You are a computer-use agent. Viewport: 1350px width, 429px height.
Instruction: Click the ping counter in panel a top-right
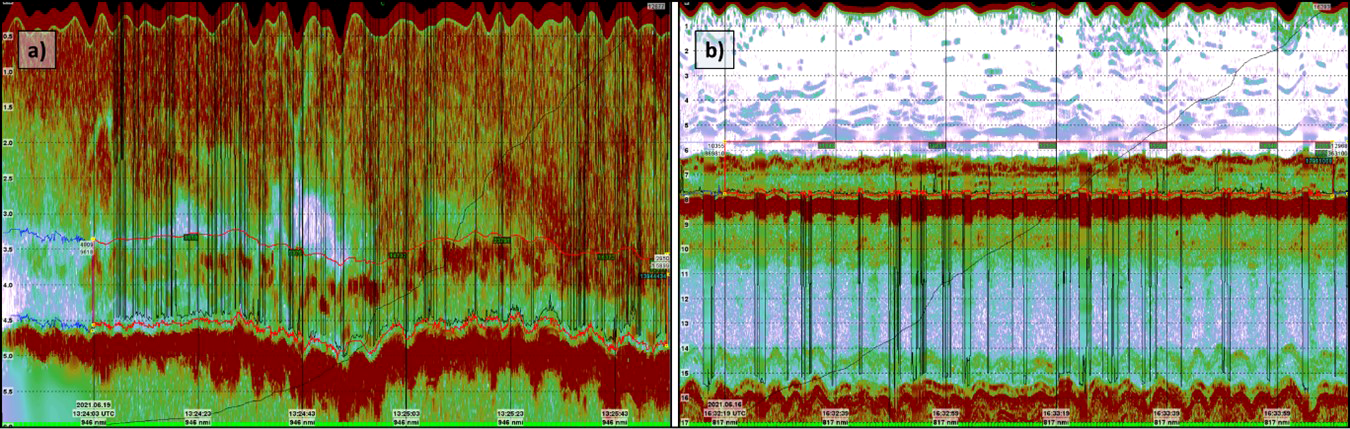tap(655, 7)
